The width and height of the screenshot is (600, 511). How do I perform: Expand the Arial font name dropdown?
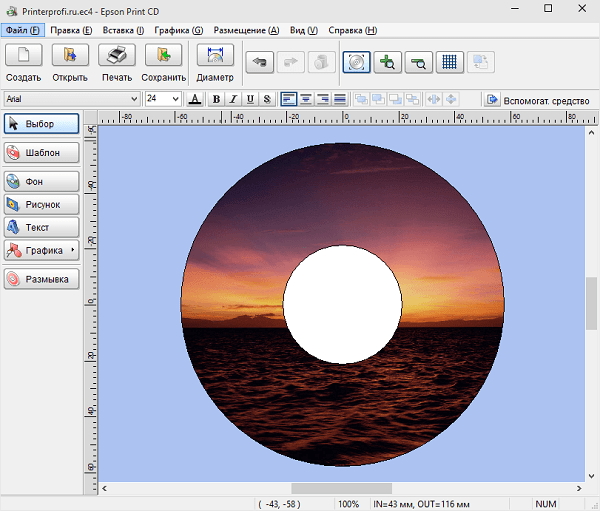pyautogui.click(x=134, y=99)
